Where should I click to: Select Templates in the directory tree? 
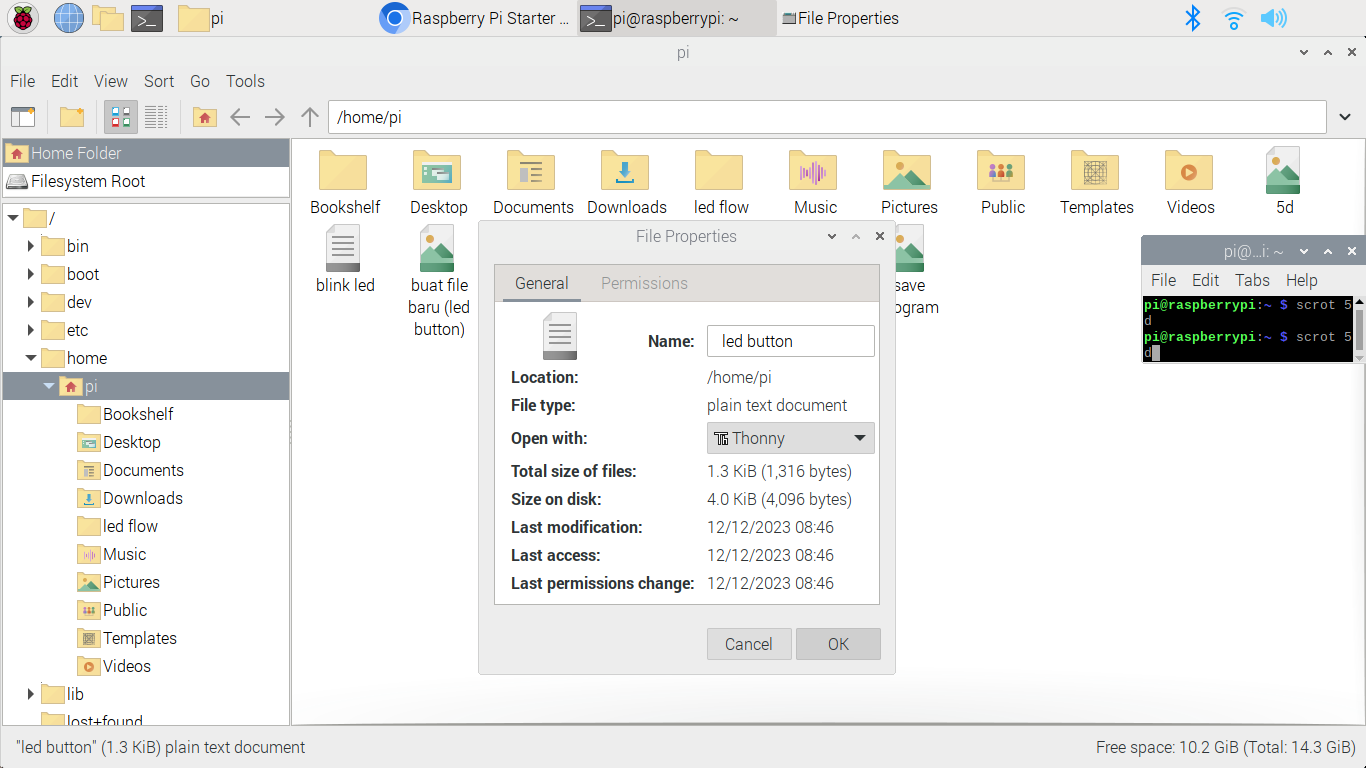pyautogui.click(x=140, y=638)
